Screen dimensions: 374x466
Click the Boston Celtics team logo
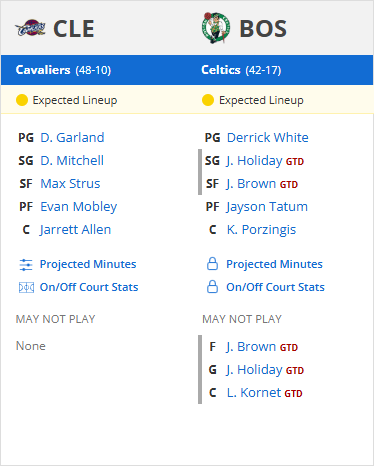pyautogui.click(x=216, y=28)
